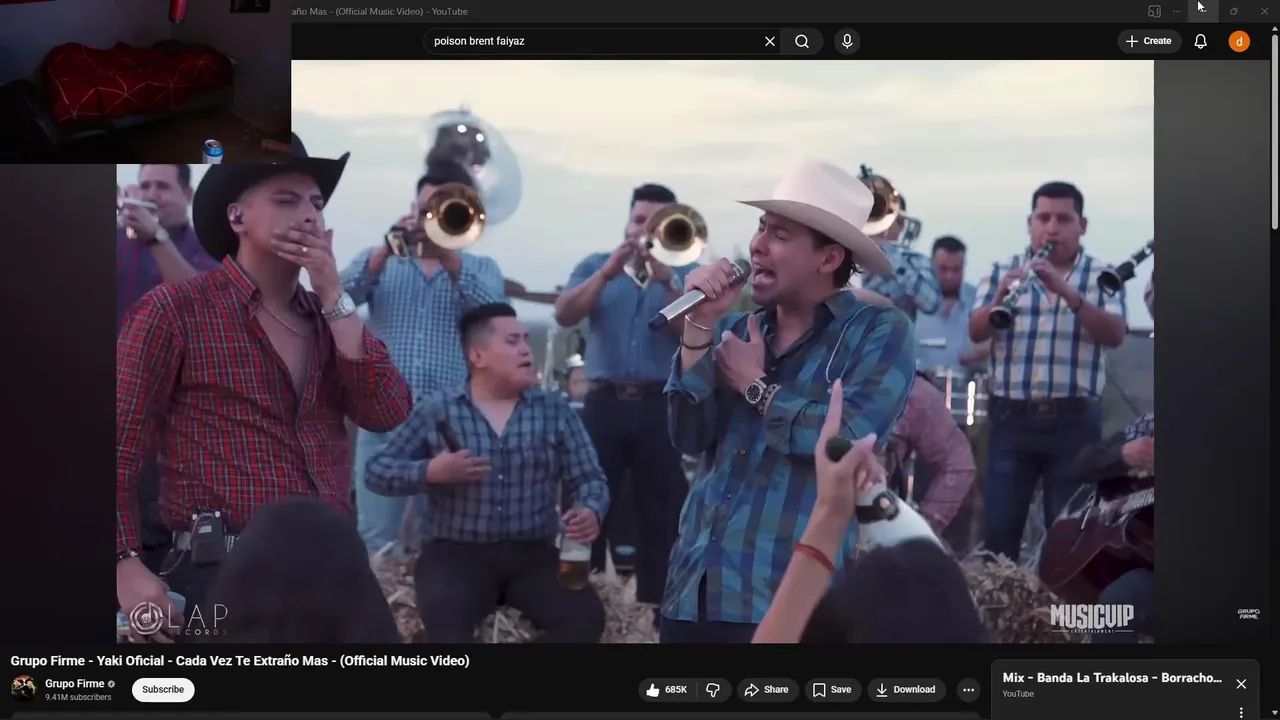Click the music video player to pause
This screenshot has width=1280, height=720.
[635, 351]
